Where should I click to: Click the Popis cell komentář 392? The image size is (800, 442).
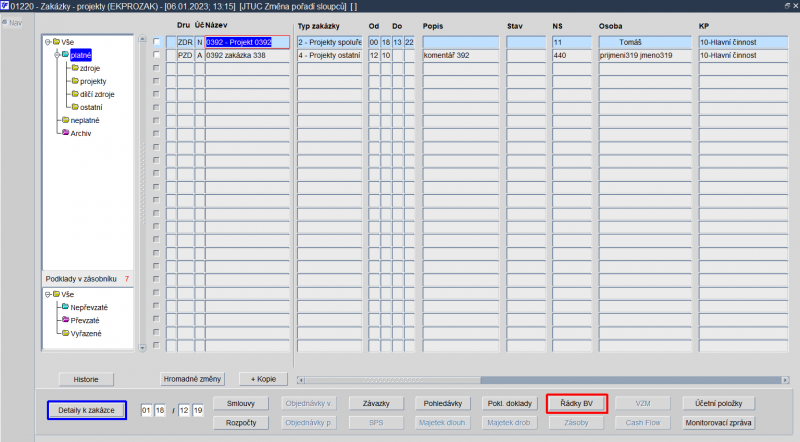[x=461, y=55]
